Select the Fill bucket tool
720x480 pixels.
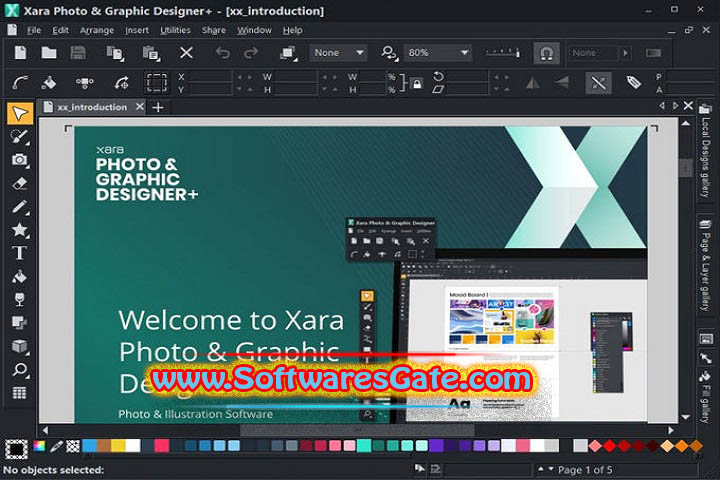click(x=20, y=277)
